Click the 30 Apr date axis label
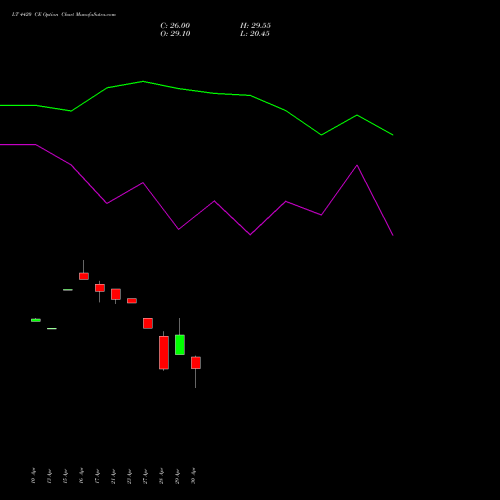This screenshot has width=500, height=500. point(193,476)
